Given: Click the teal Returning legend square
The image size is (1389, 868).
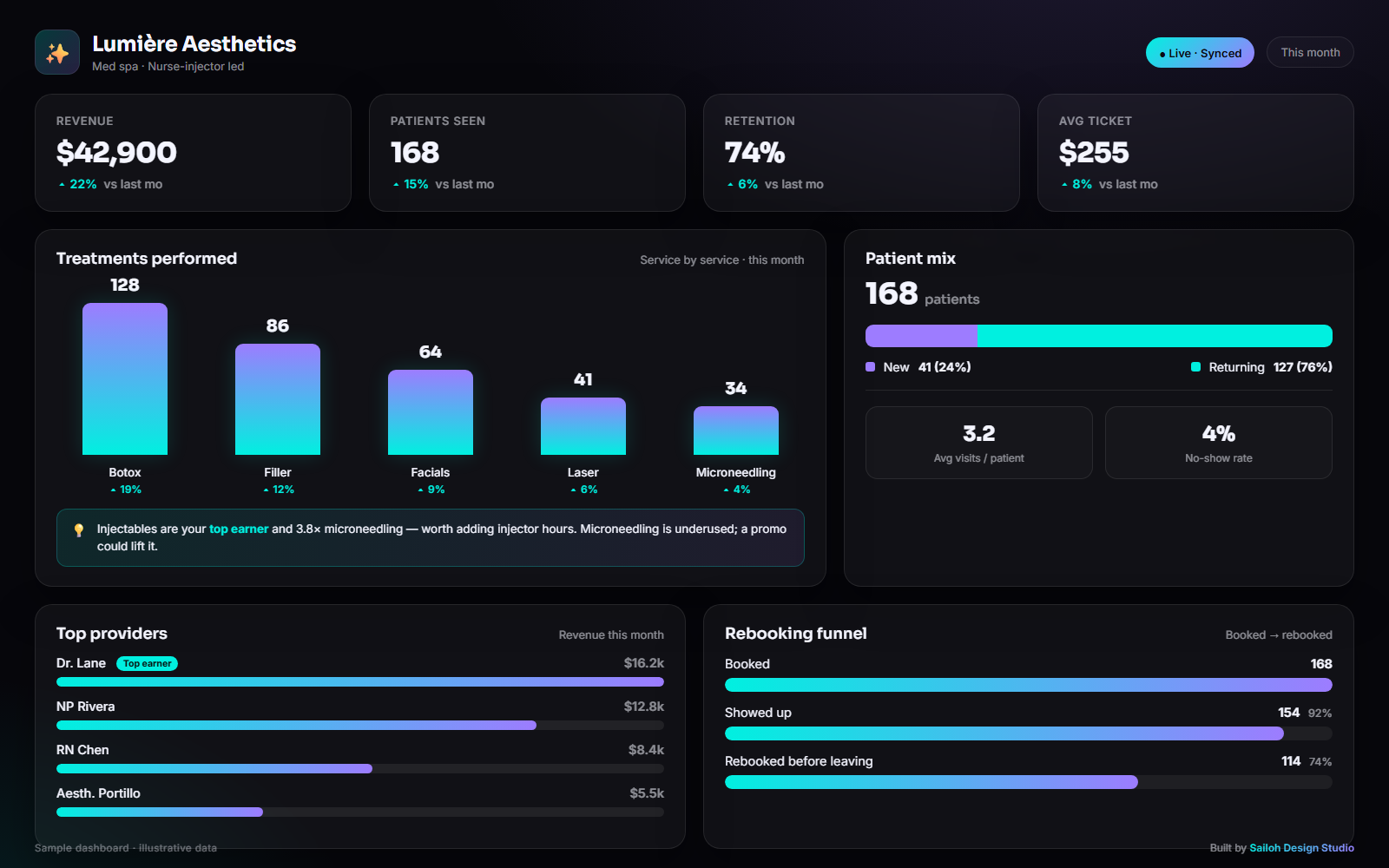Looking at the screenshot, I should (x=1195, y=367).
